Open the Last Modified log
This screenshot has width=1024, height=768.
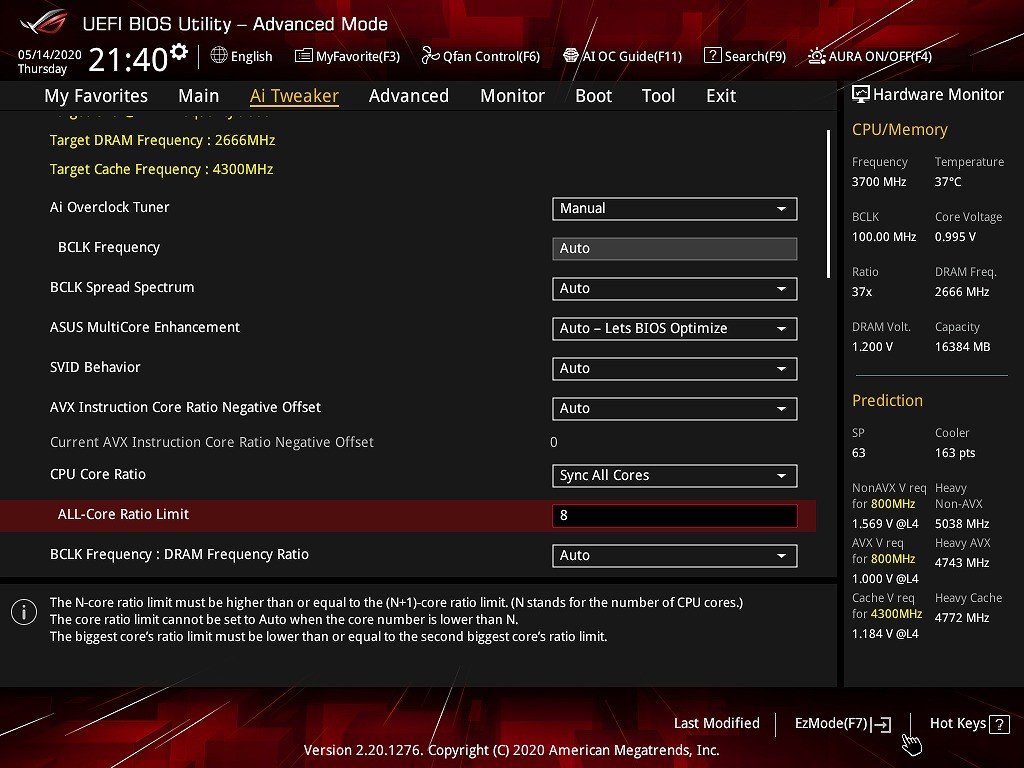click(716, 723)
